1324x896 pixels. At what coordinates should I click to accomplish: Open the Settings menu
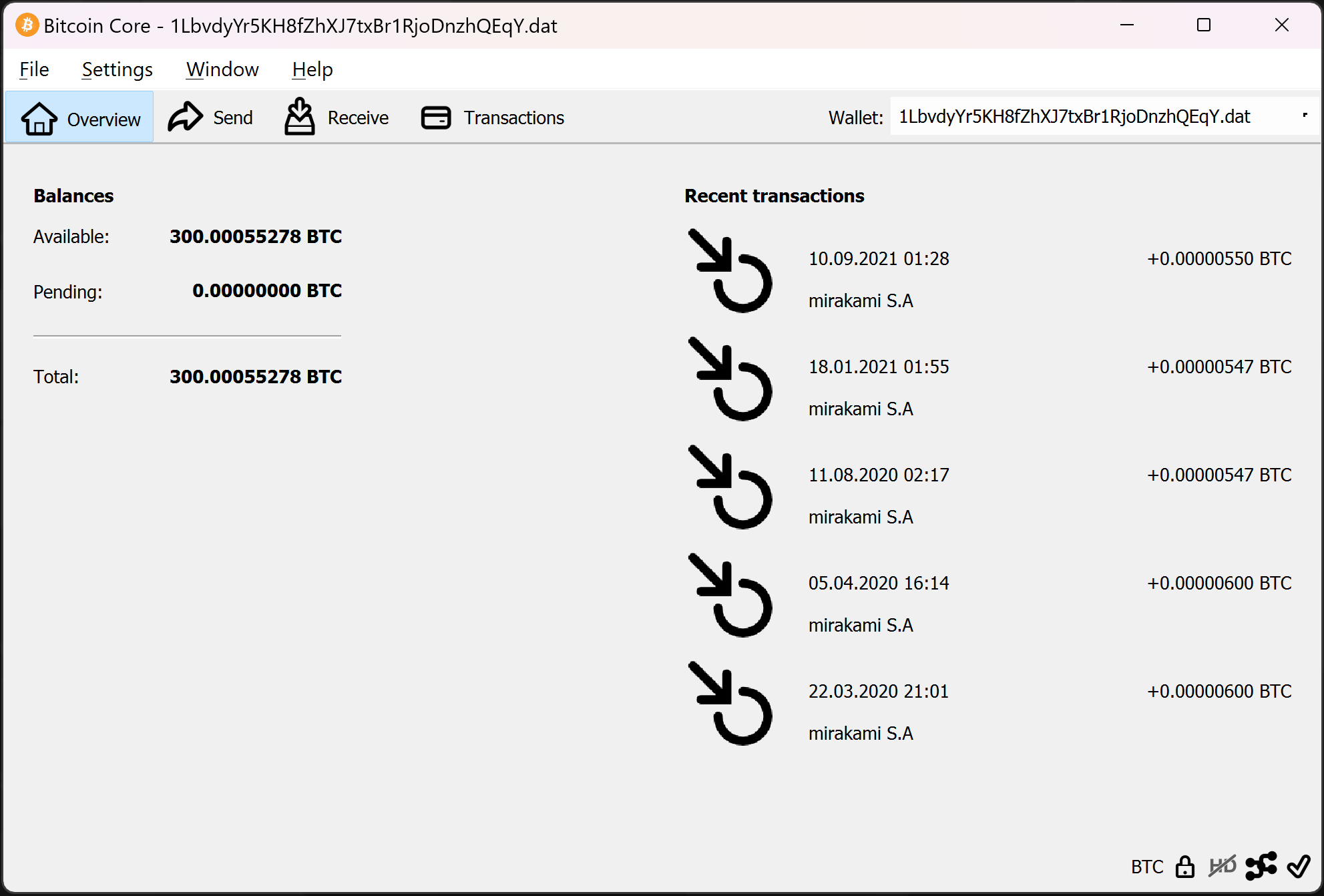point(117,69)
